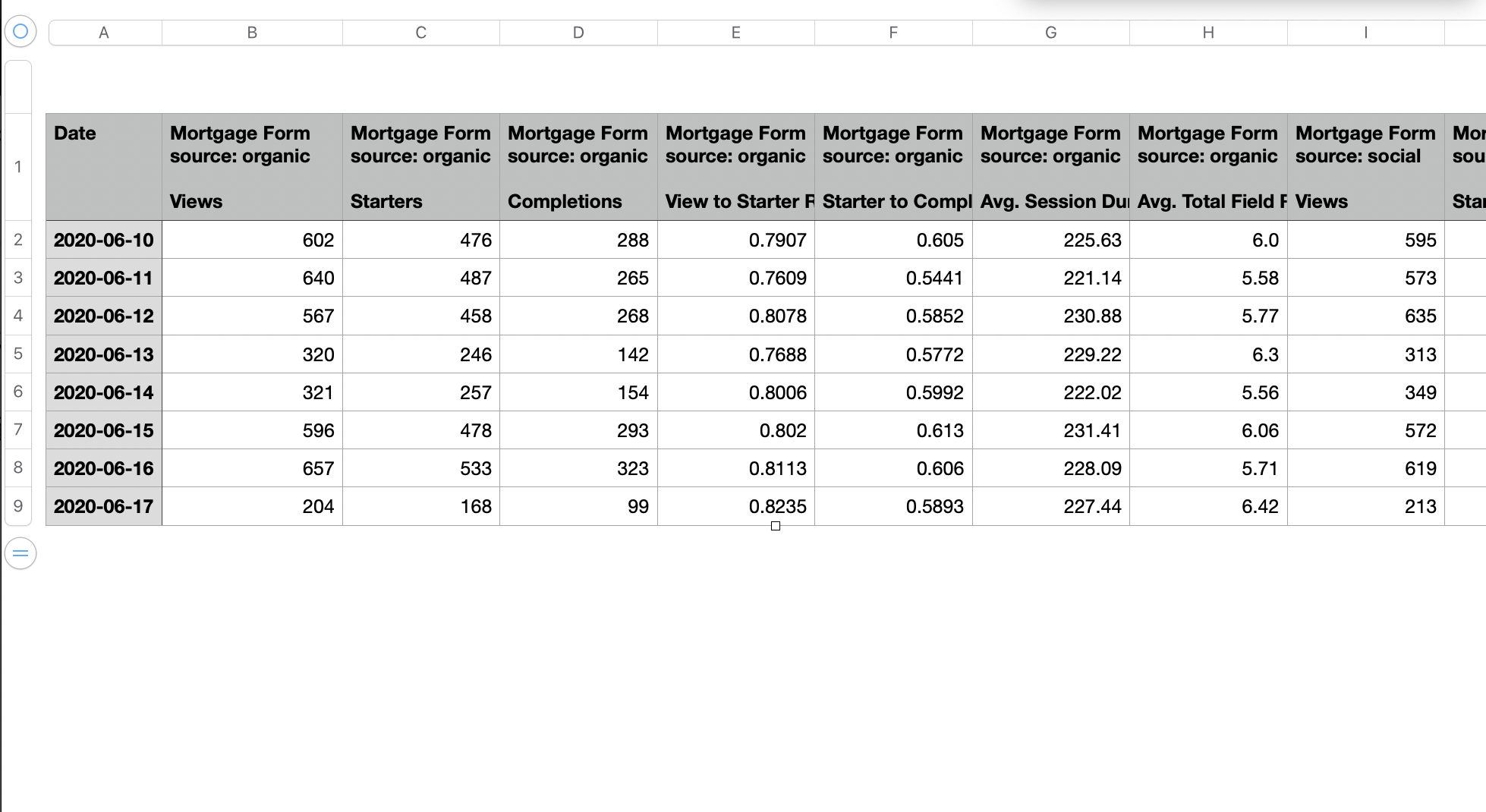The image size is (1486, 812).
Task: Click the cell with value 142
Action: click(x=578, y=354)
